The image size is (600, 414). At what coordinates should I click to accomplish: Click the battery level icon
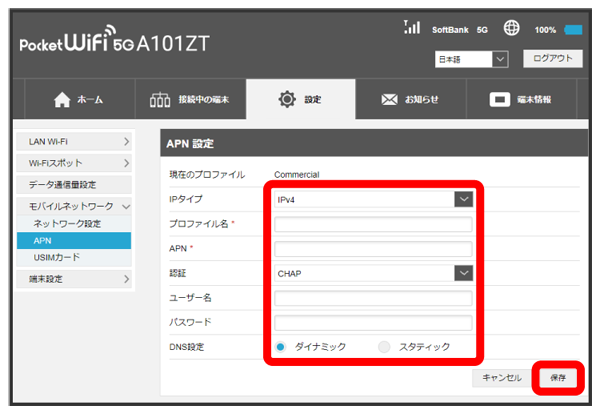point(573,30)
